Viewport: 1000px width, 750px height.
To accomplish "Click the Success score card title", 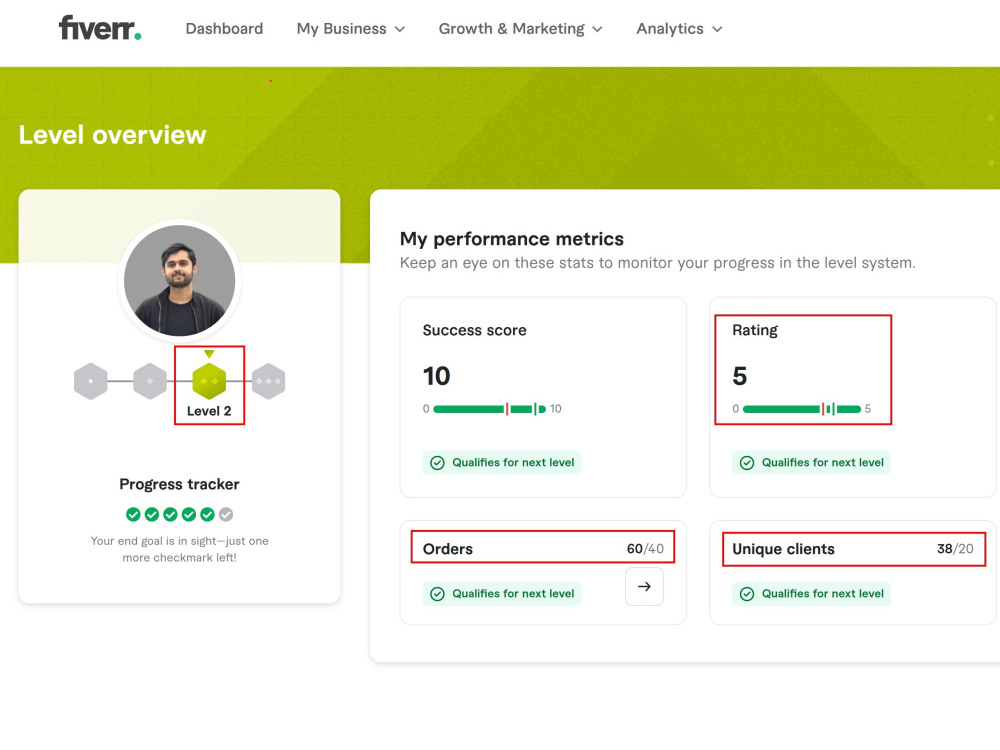I will [474, 330].
